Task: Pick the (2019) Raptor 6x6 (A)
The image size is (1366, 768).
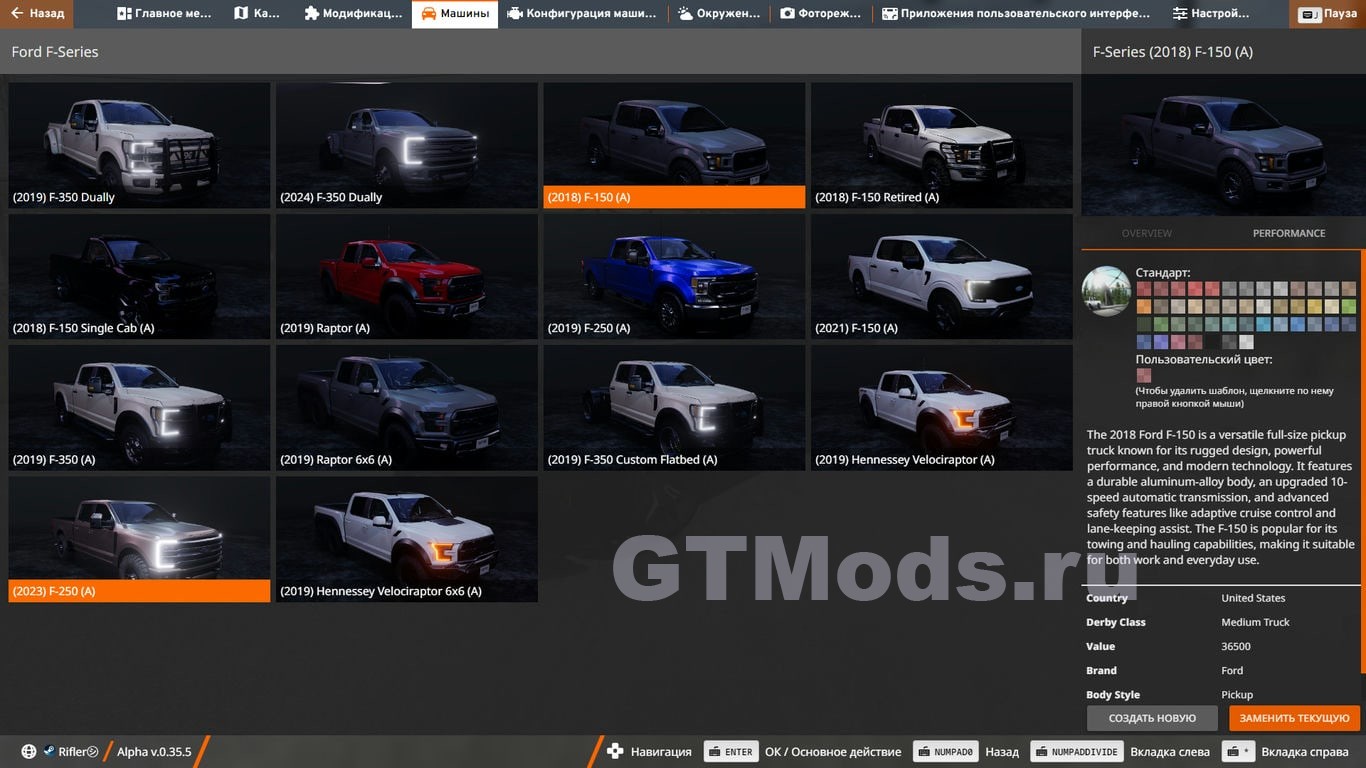Action: (407, 408)
